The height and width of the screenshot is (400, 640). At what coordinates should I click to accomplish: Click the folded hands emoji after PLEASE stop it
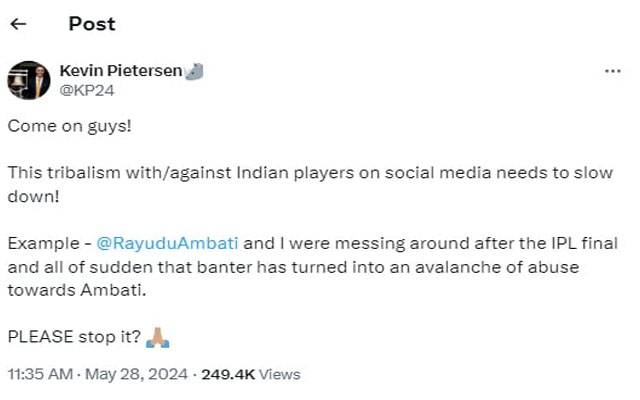pos(158,338)
